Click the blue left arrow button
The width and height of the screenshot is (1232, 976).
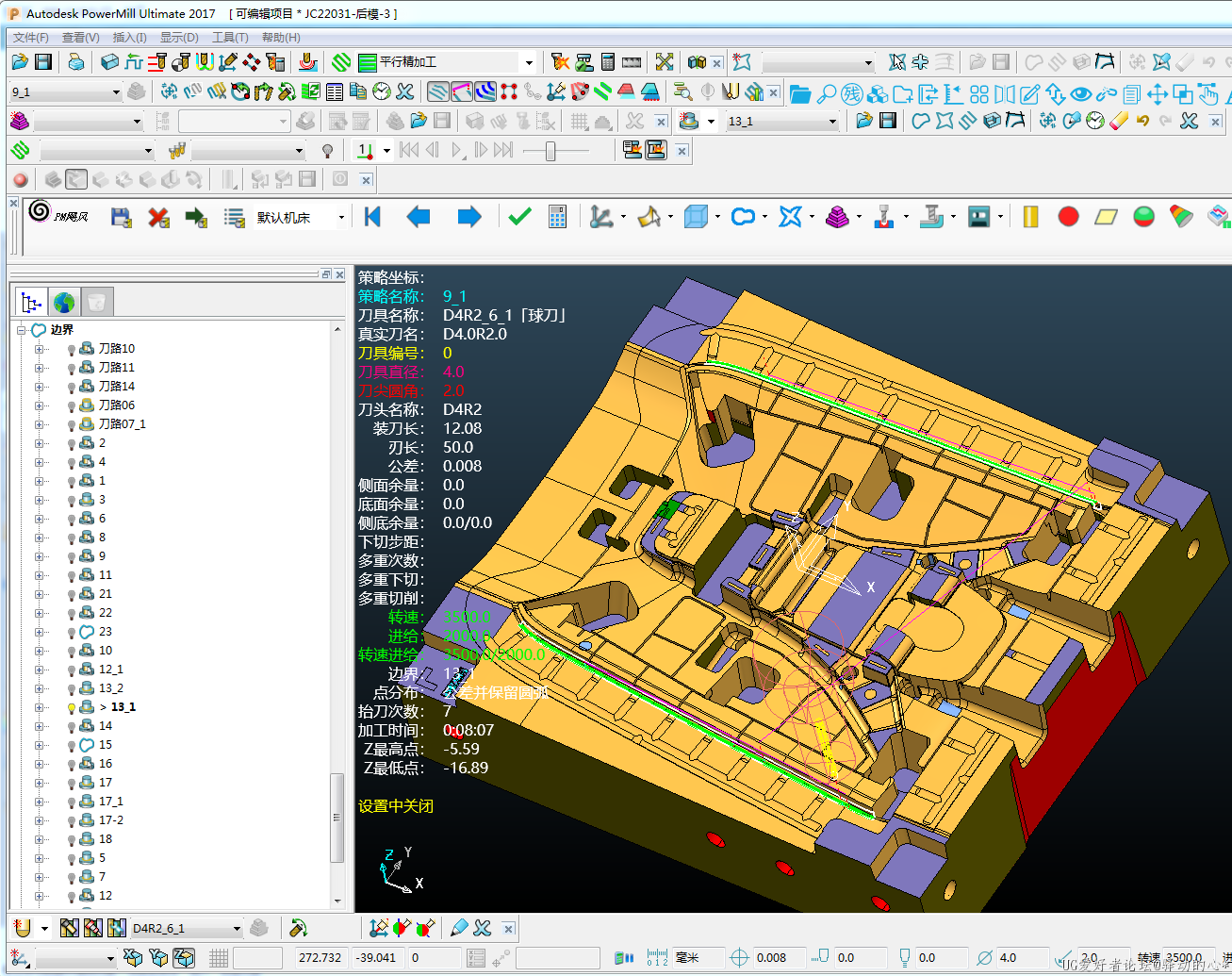[419, 217]
